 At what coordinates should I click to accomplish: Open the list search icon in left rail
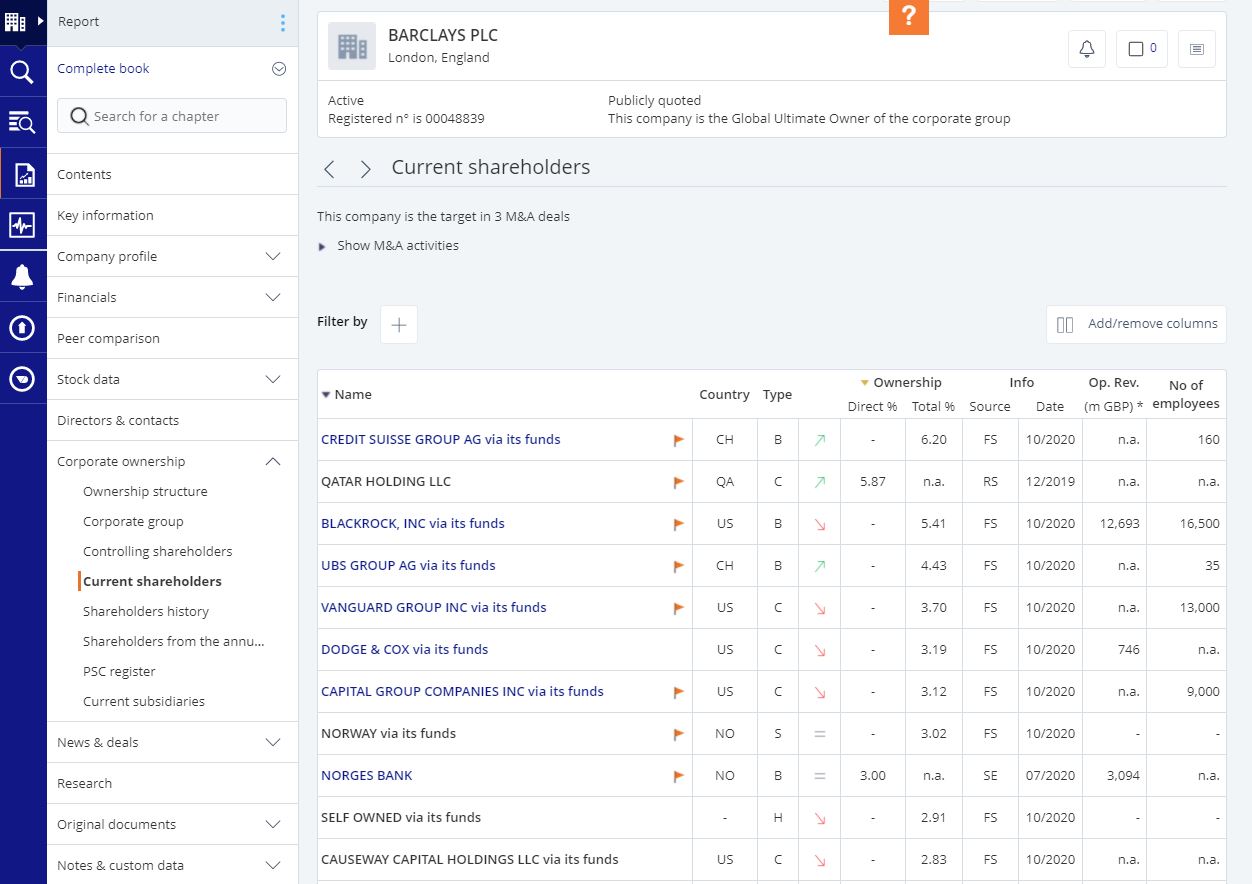coord(22,122)
